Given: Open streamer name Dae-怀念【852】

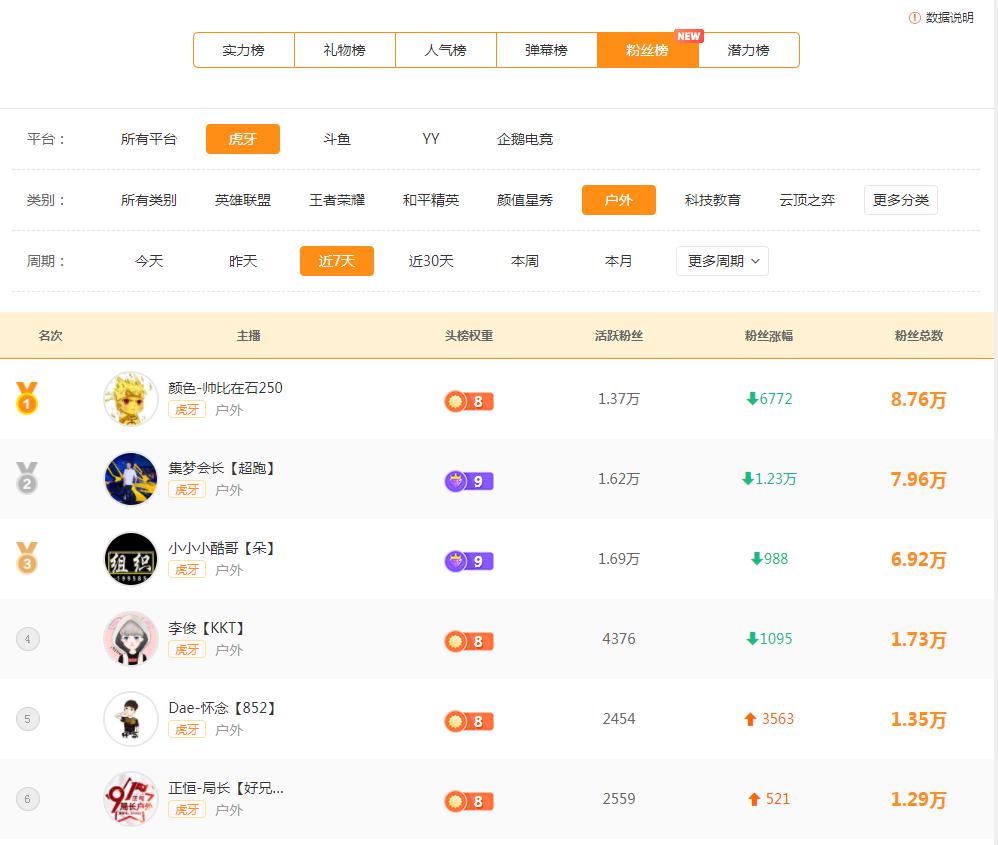Looking at the screenshot, I should click(221, 708).
